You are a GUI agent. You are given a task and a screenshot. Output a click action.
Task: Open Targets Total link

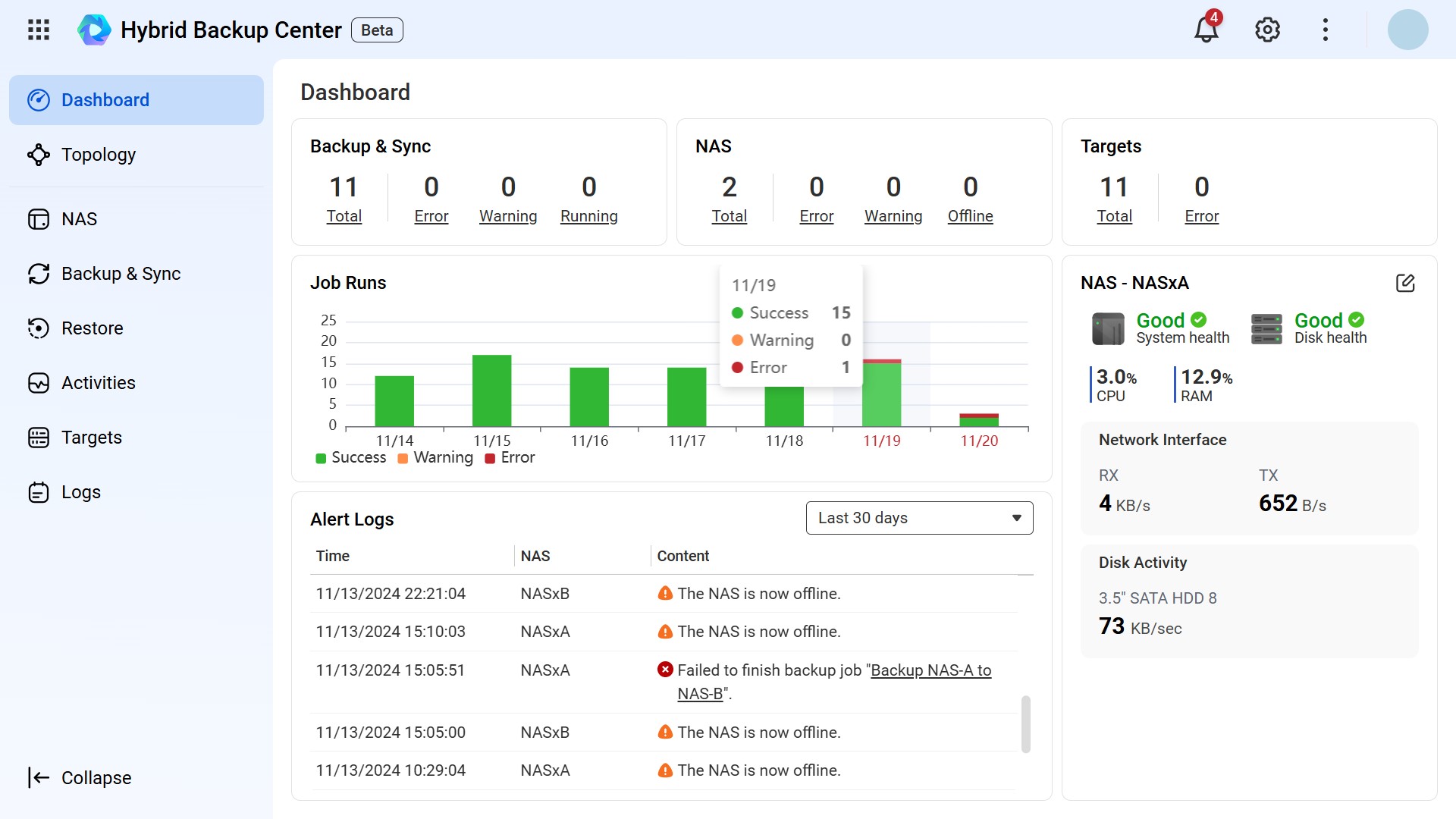[x=1114, y=216]
